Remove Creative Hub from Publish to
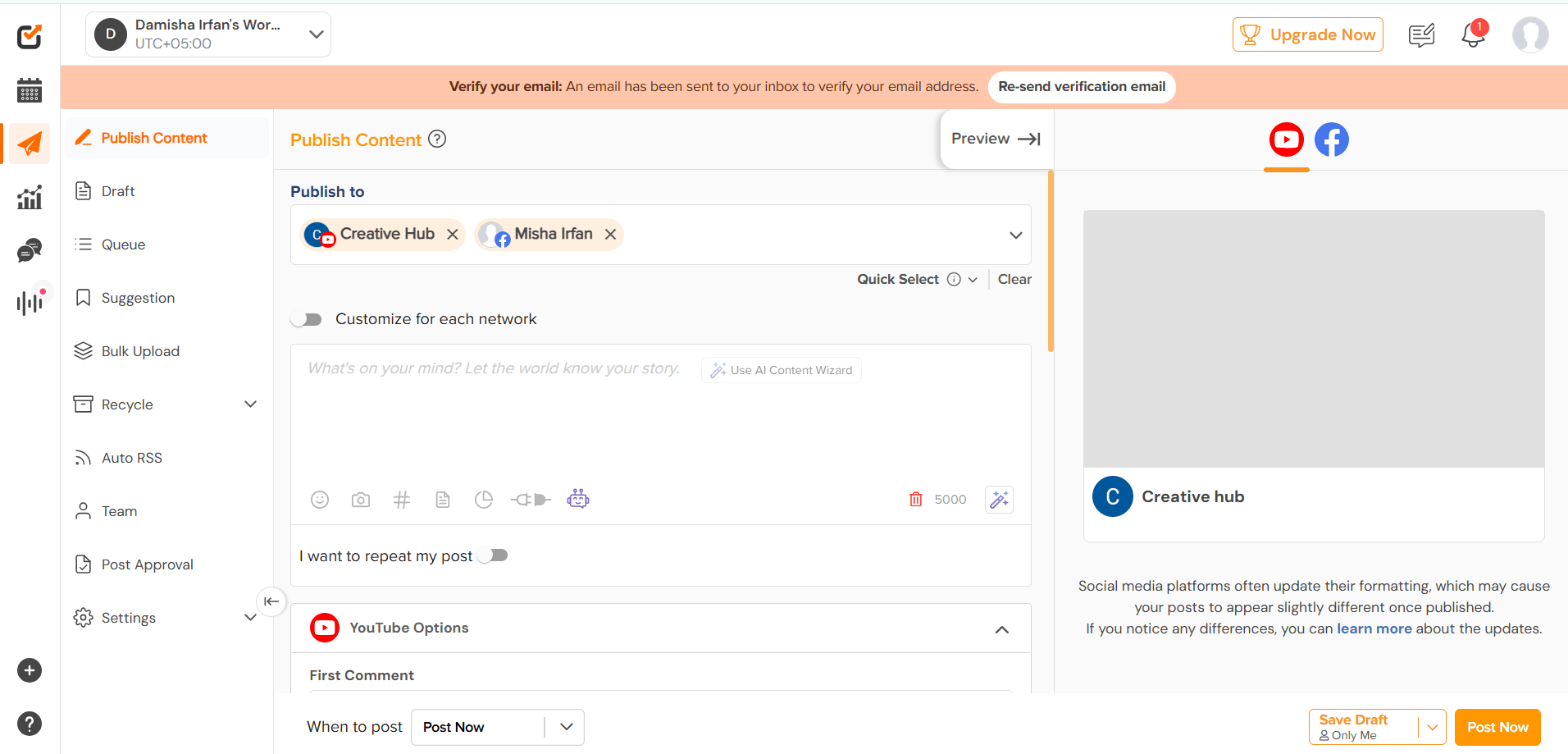The width and height of the screenshot is (1568, 754). click(453, 234)
